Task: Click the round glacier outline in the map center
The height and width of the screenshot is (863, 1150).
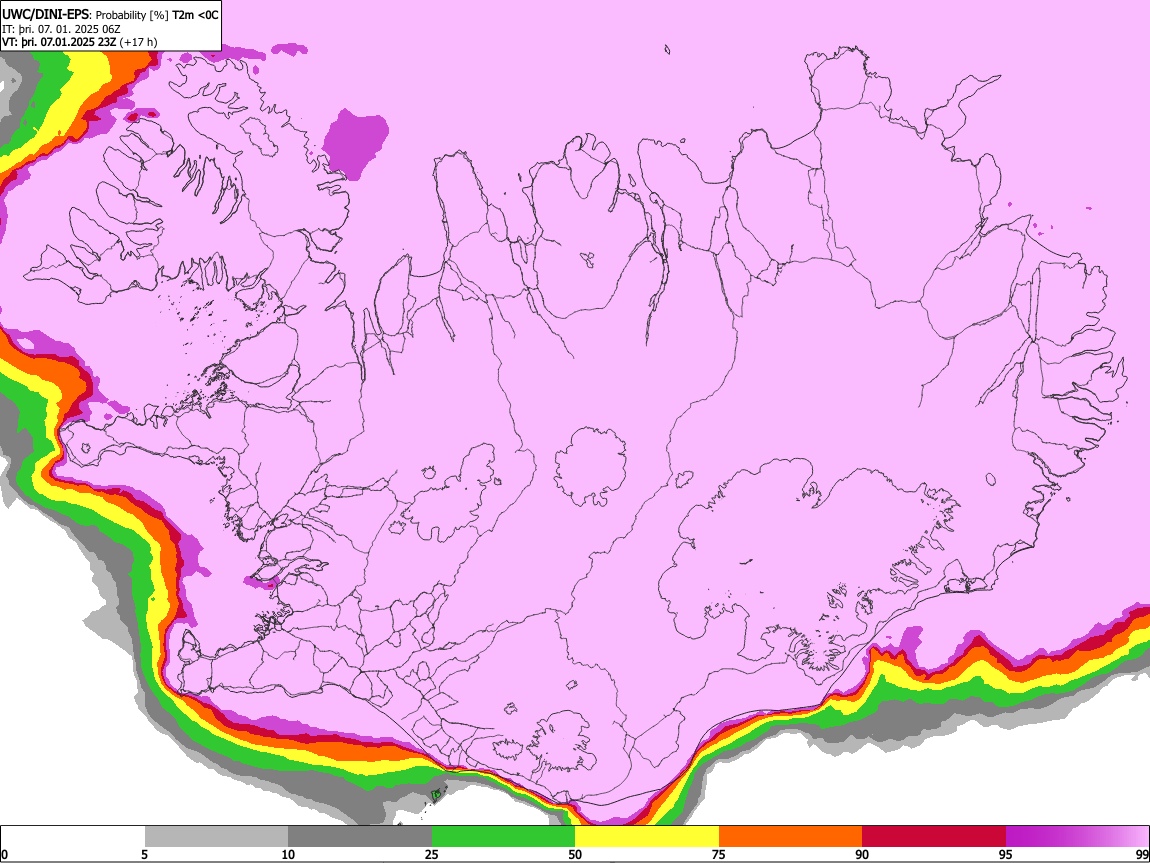Action: [x=590, y=466]
